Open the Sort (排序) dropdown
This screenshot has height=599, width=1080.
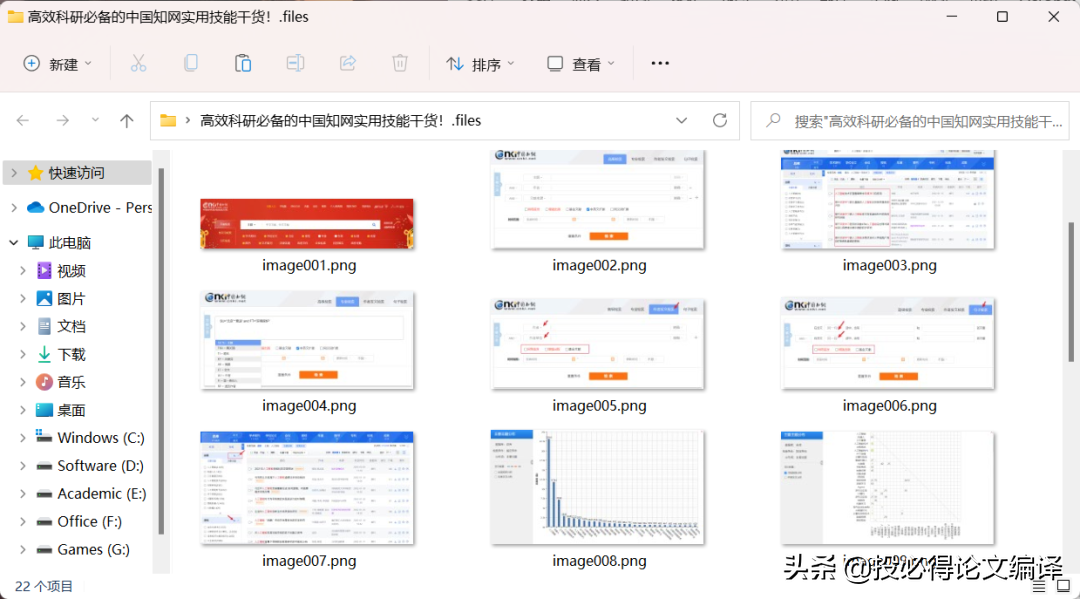click(x=480, y=64)
